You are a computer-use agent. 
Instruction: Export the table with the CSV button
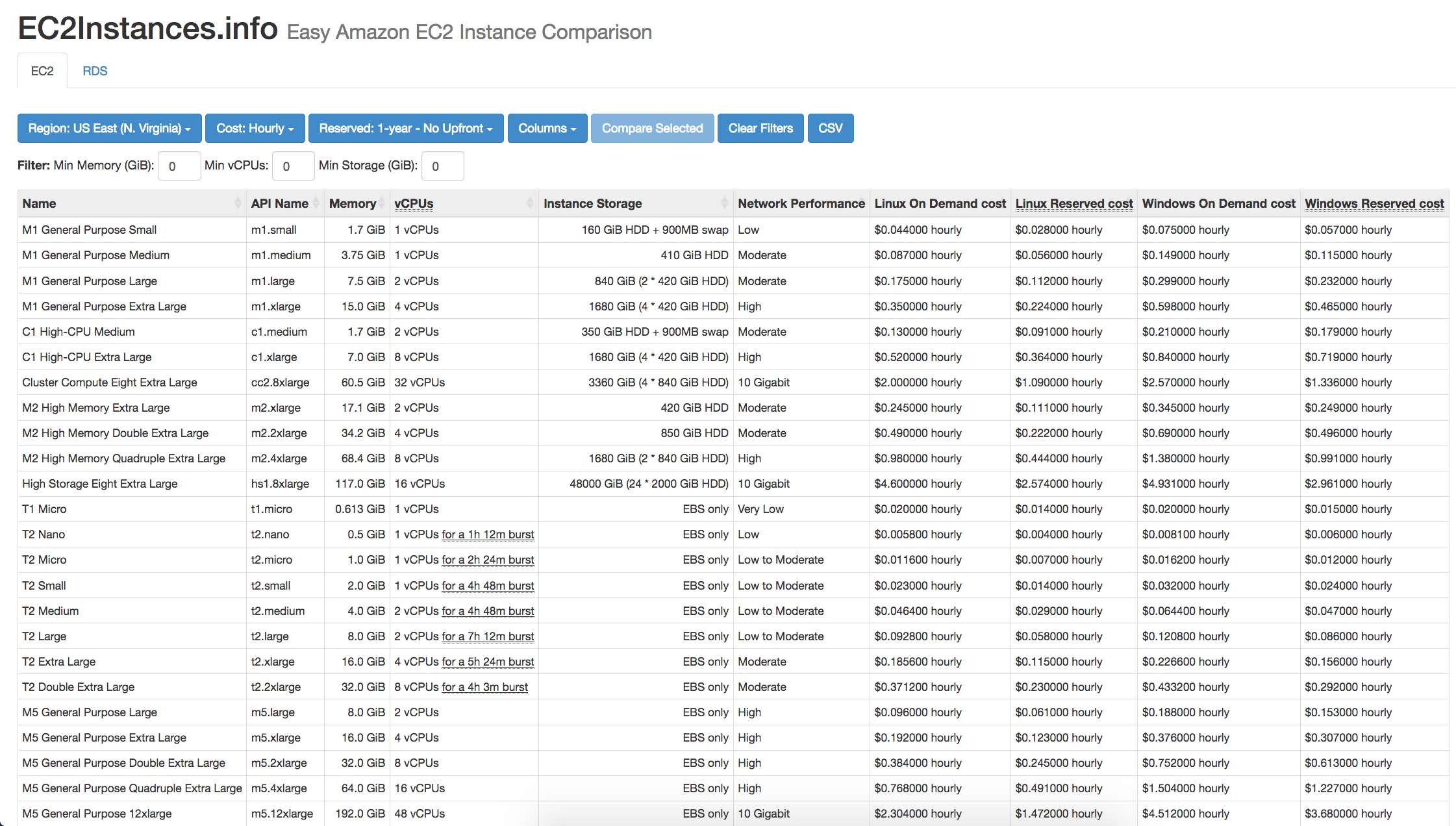point(831,128)
